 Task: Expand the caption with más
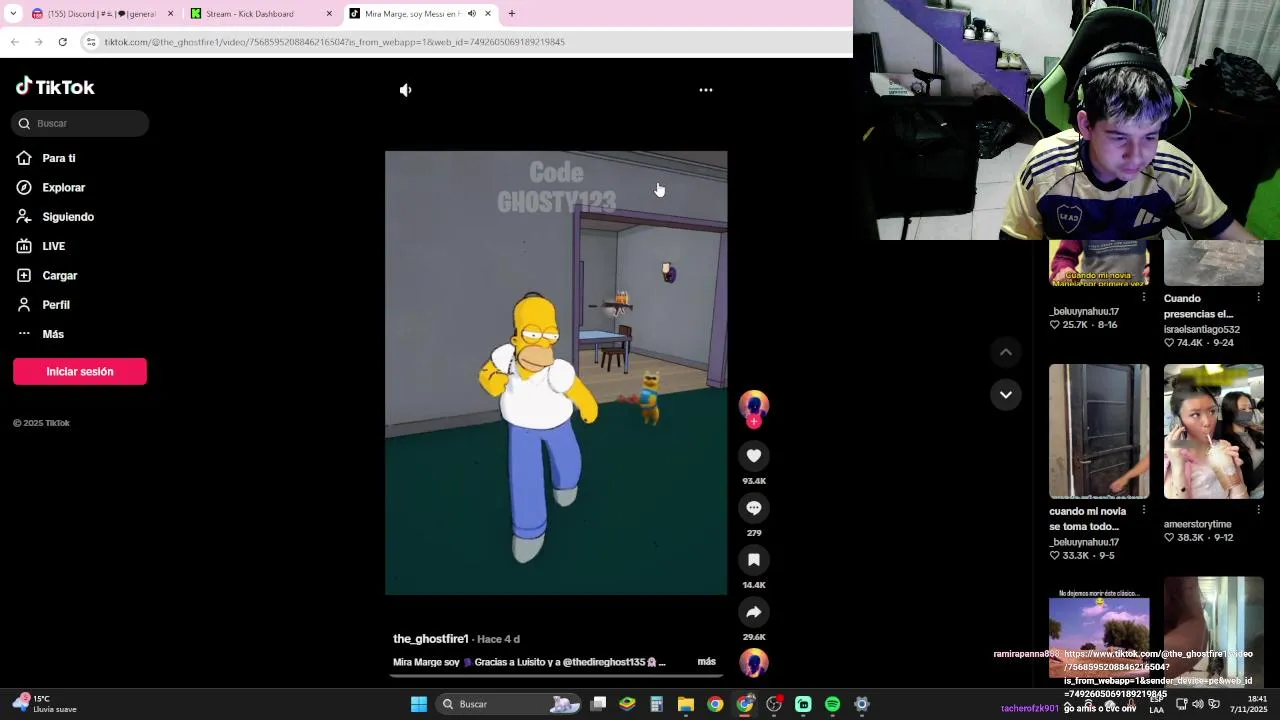point(706,662)
